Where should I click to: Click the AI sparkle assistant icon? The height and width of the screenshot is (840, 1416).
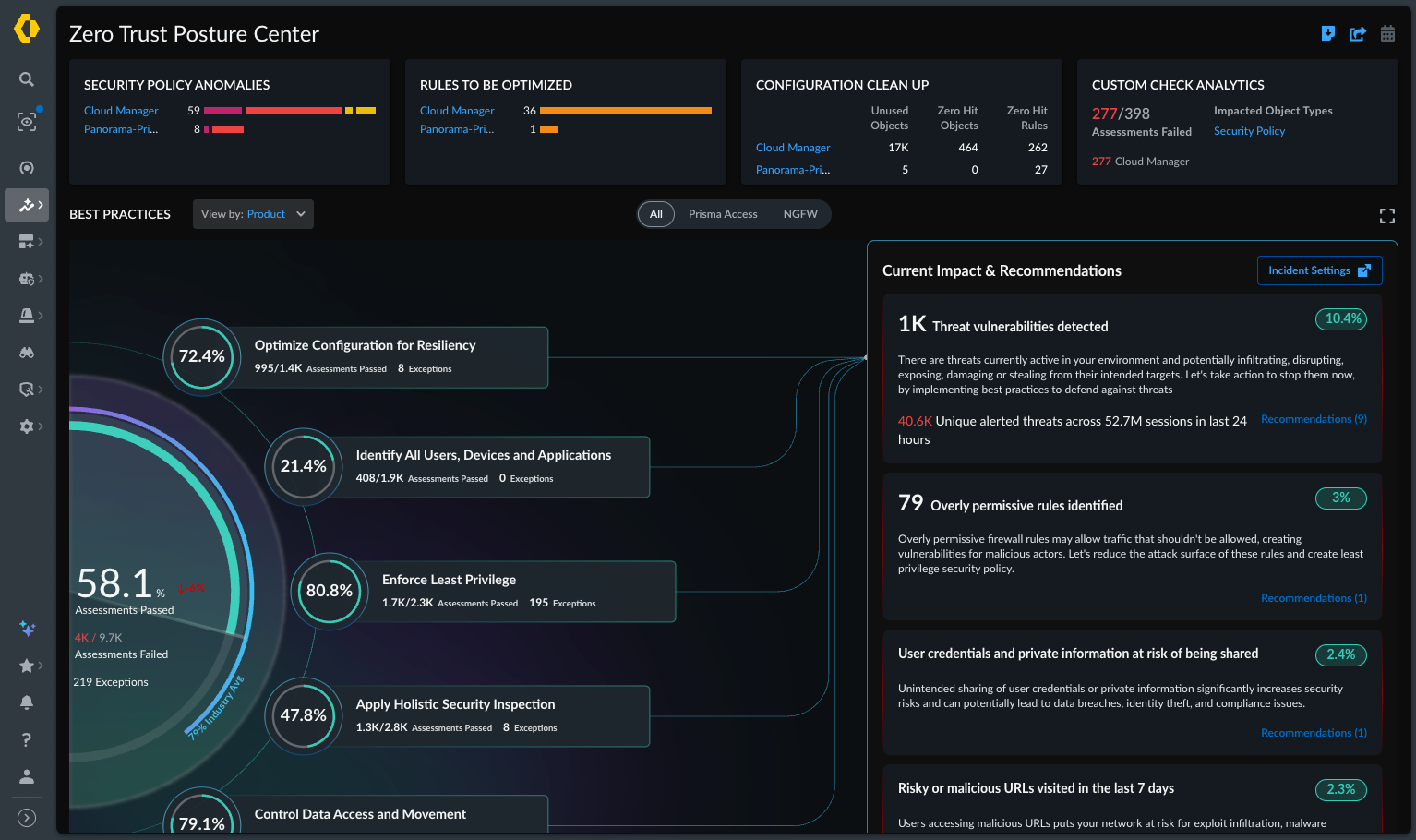pos(27,629)
